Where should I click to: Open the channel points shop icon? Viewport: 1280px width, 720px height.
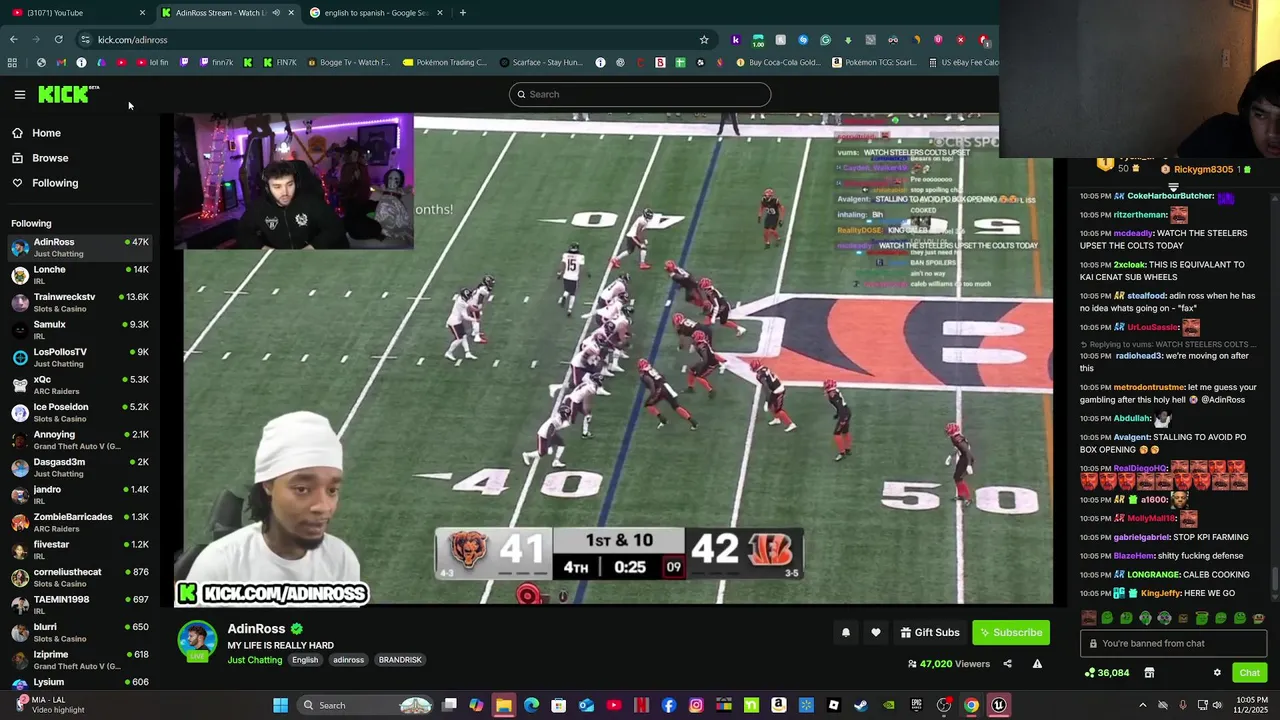1149,673
